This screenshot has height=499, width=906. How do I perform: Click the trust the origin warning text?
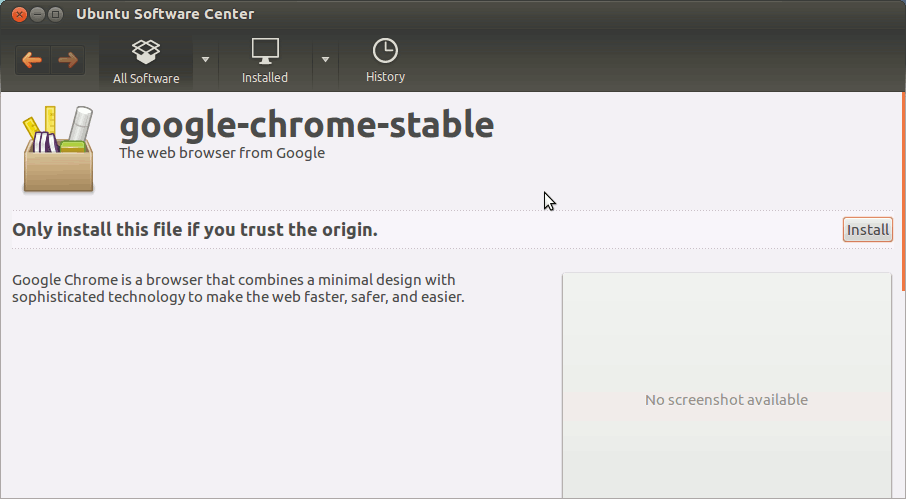[195, 230]
